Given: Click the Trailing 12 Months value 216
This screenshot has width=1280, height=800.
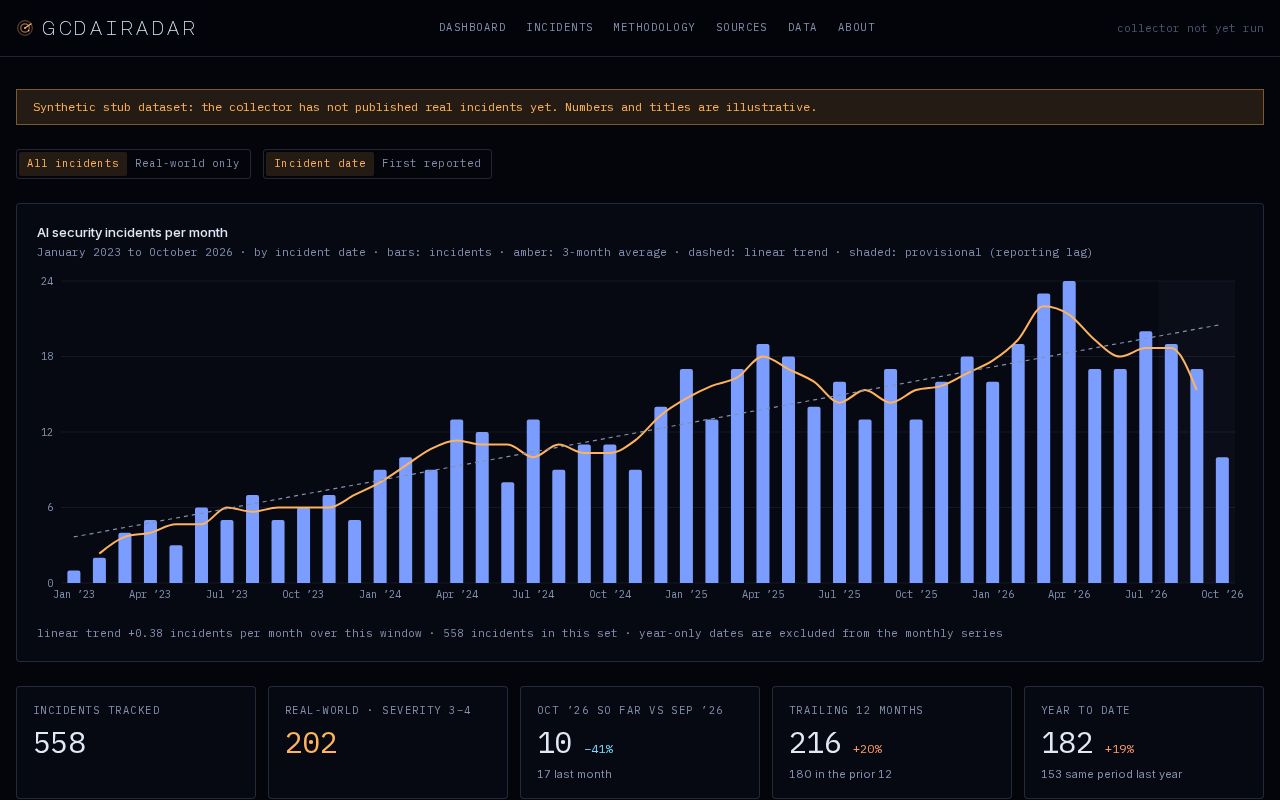Looking at the screenshot, I should [815, 744].
